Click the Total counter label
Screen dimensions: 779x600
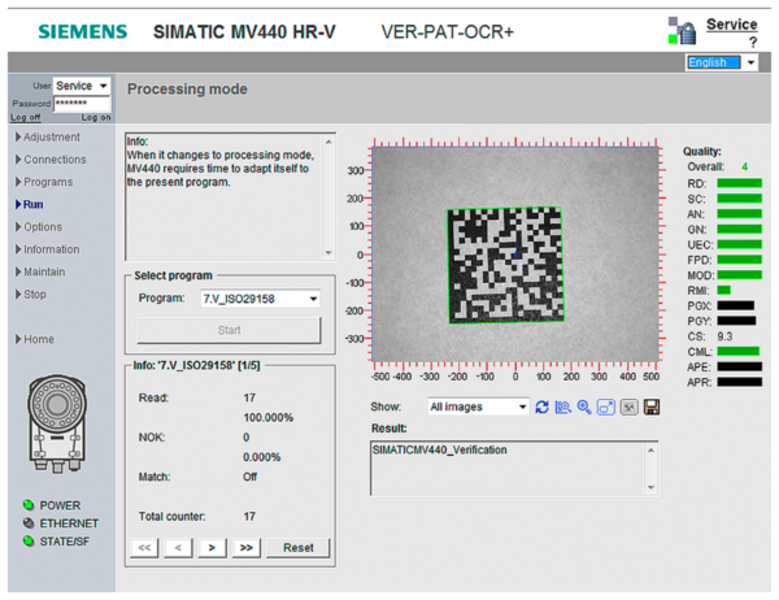(x=172, y=517)
